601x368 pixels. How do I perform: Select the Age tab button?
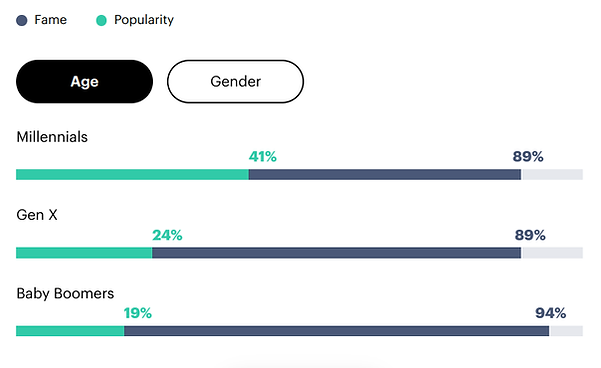(x=84, y=81)
